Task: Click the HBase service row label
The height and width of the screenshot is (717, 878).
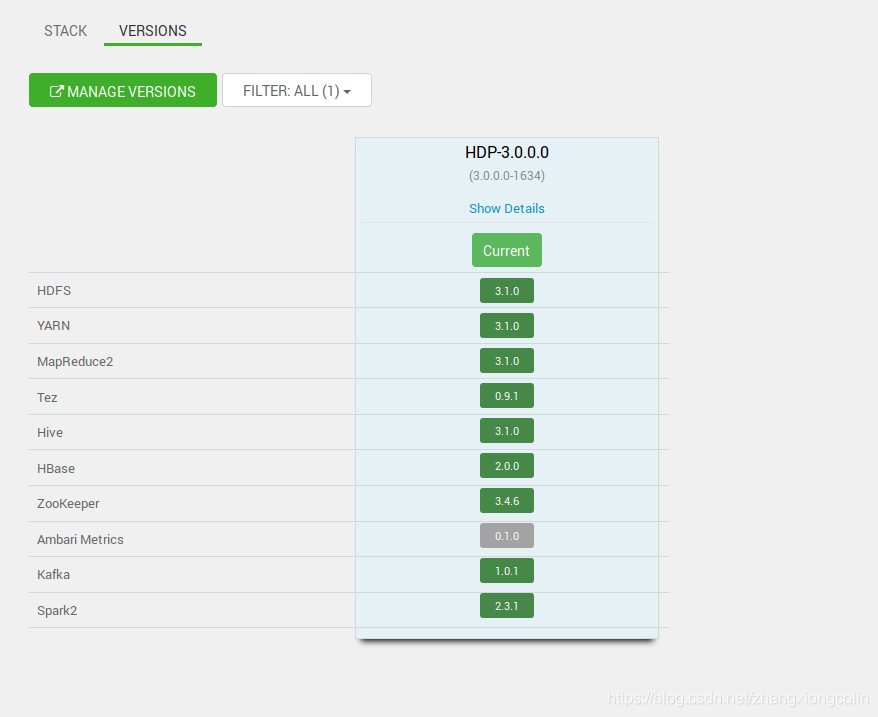Action: coord(56,468)
